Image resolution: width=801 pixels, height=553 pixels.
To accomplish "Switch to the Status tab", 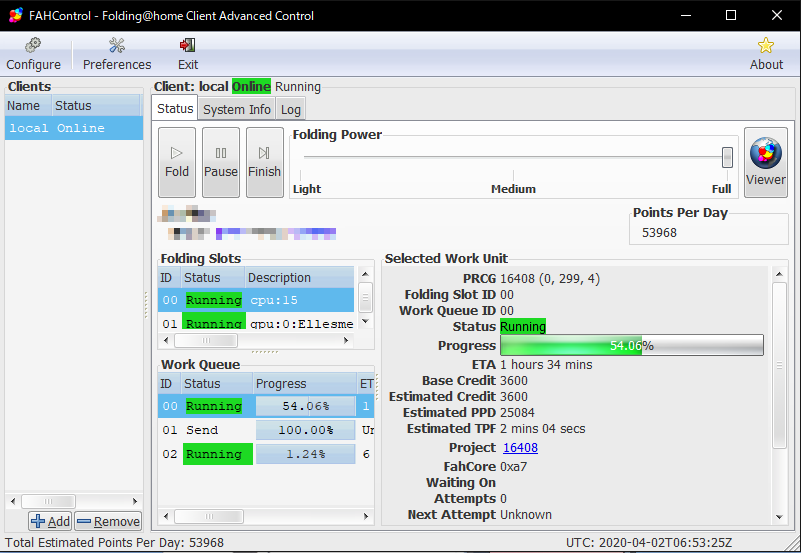I will coord(175,108).
